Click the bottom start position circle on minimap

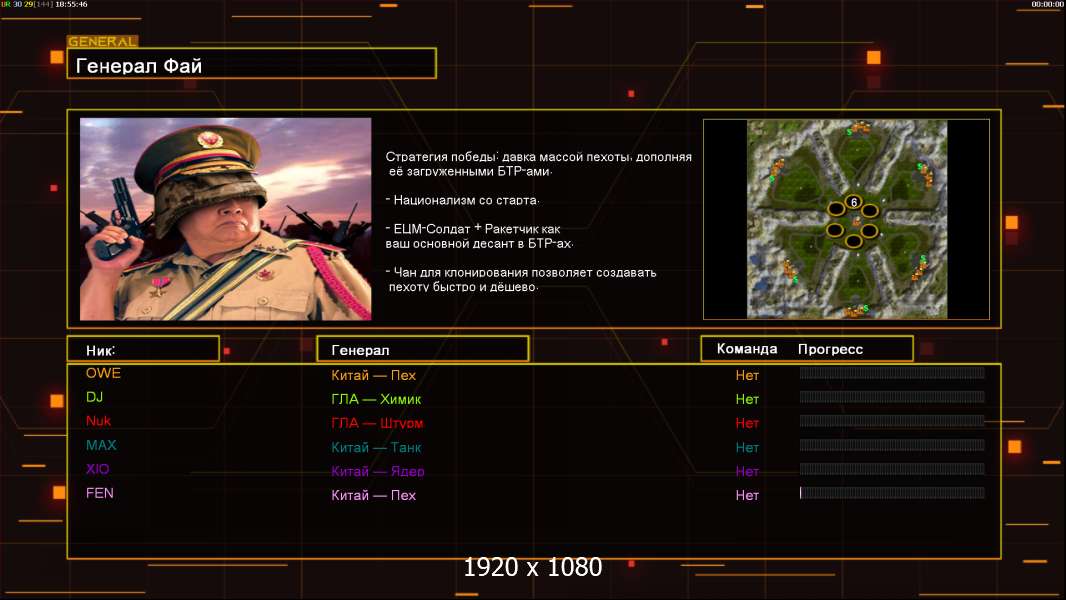(853, 241)
